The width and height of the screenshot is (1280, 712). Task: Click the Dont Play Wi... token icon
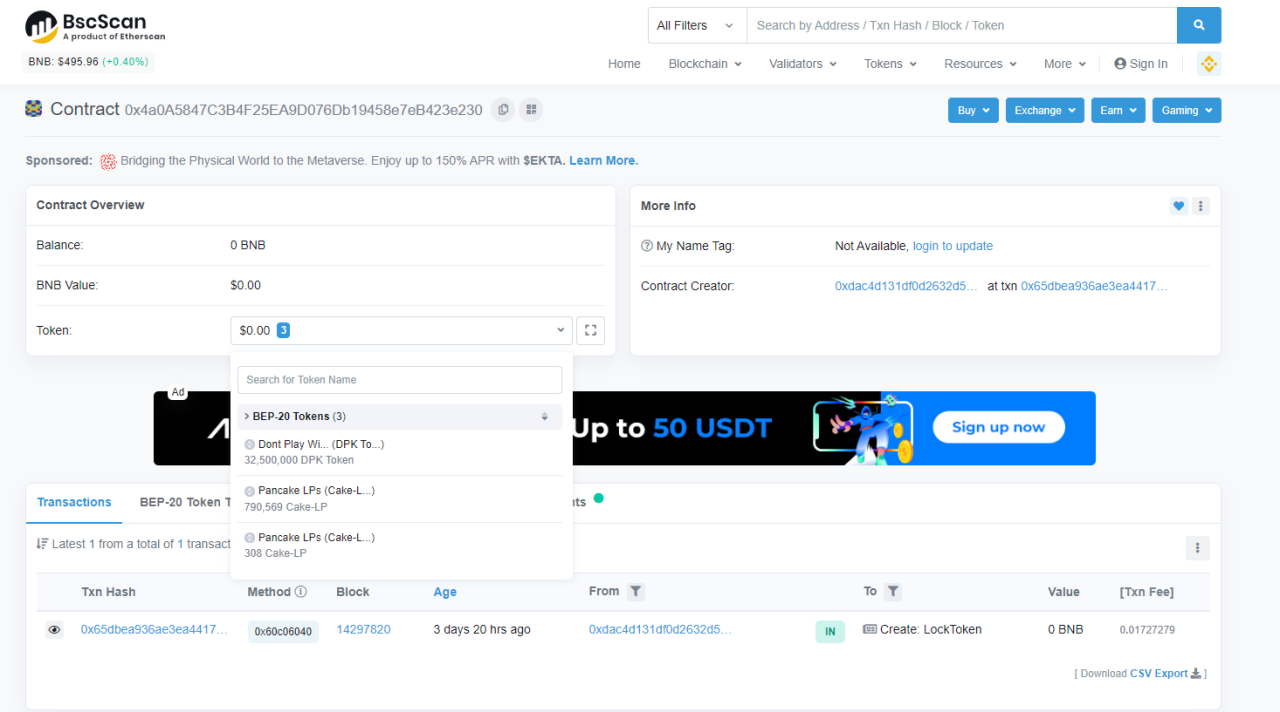pos(250,444)
